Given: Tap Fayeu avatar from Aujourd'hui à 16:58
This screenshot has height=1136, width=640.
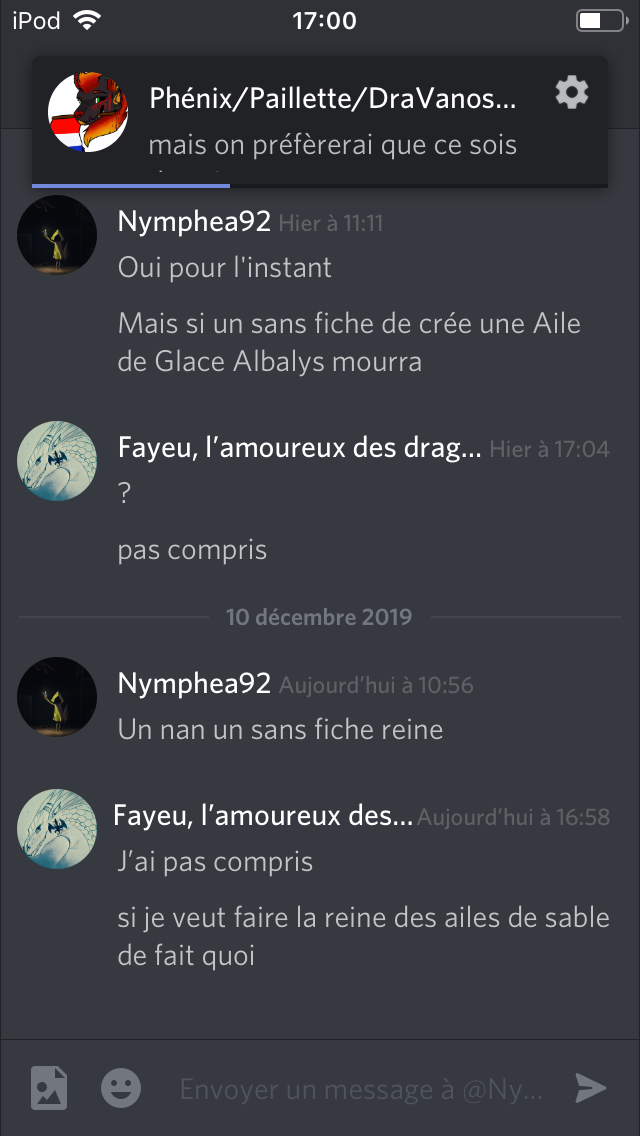Looking at the screenshot, I should click(x=57, y=829).
